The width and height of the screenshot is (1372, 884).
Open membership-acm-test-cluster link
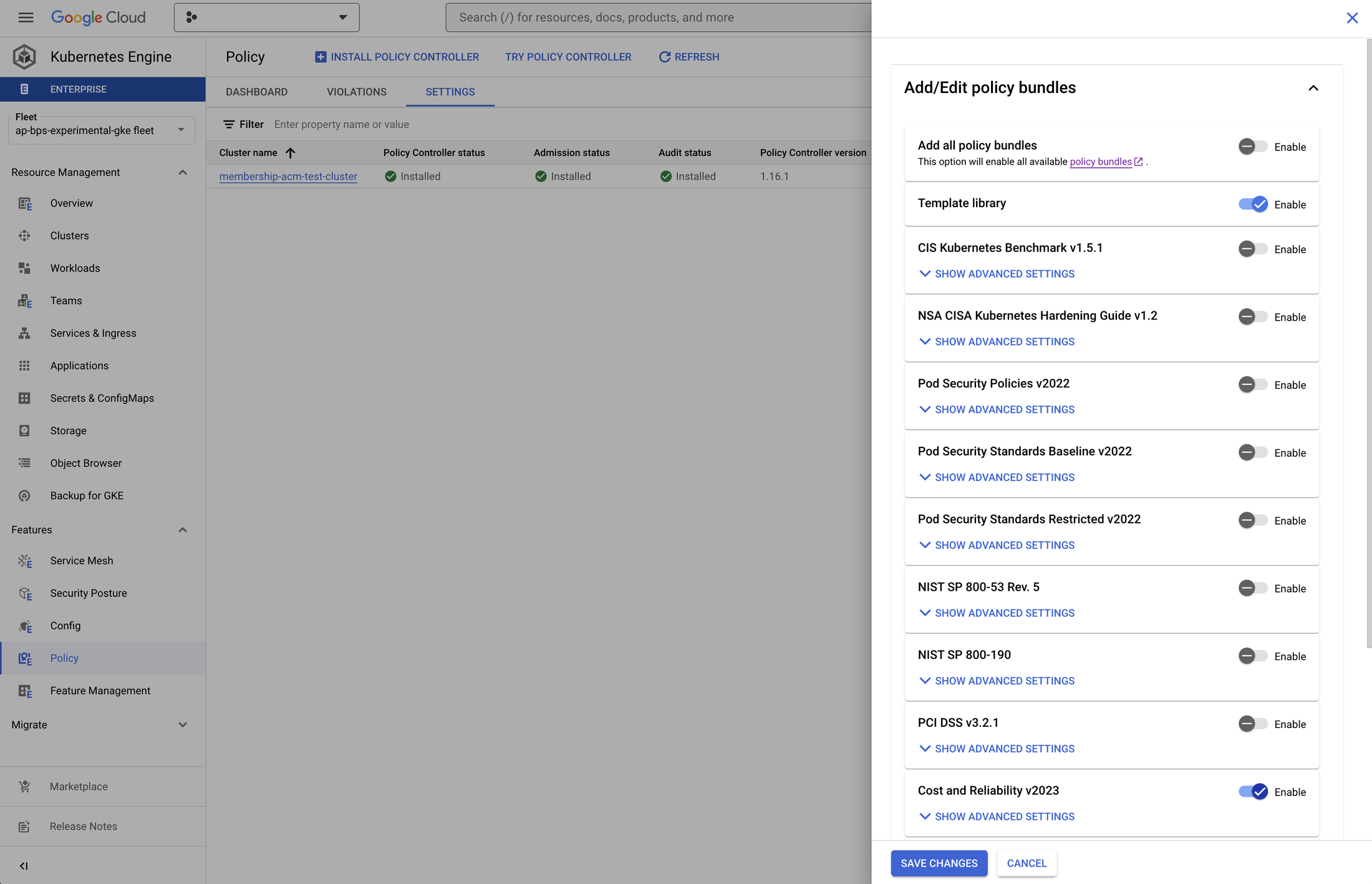point(288,177)
